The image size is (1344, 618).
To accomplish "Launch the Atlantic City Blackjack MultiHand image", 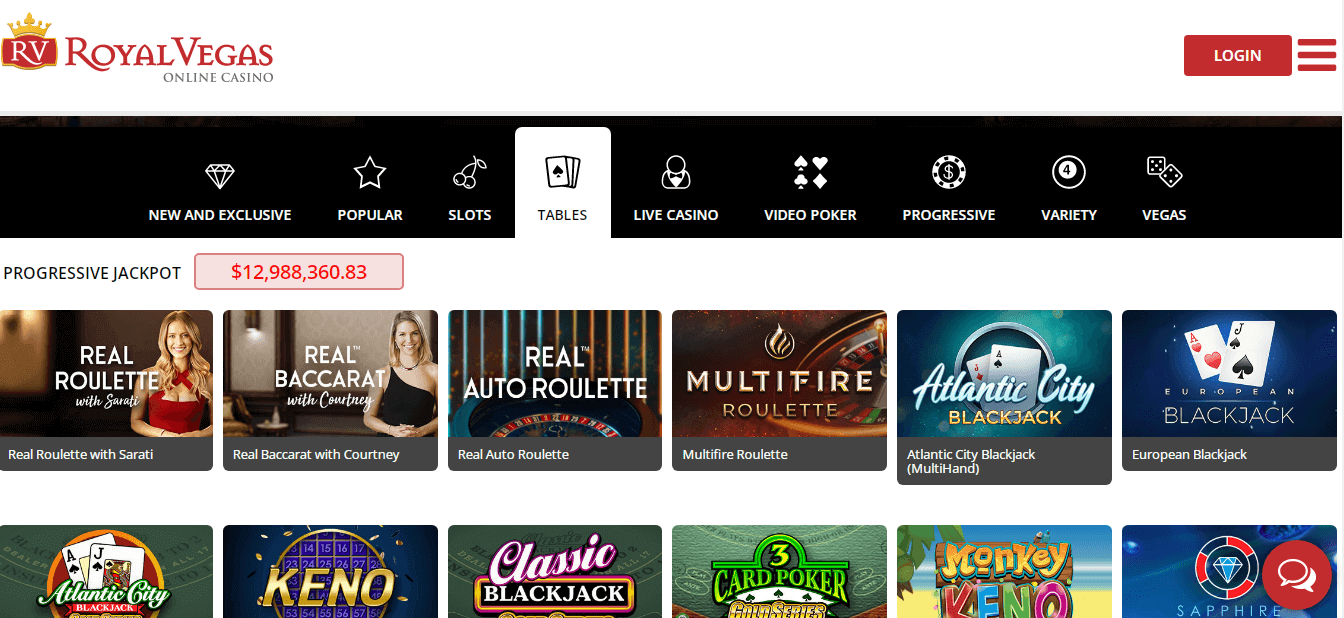I will click(x=1004, y=373).
